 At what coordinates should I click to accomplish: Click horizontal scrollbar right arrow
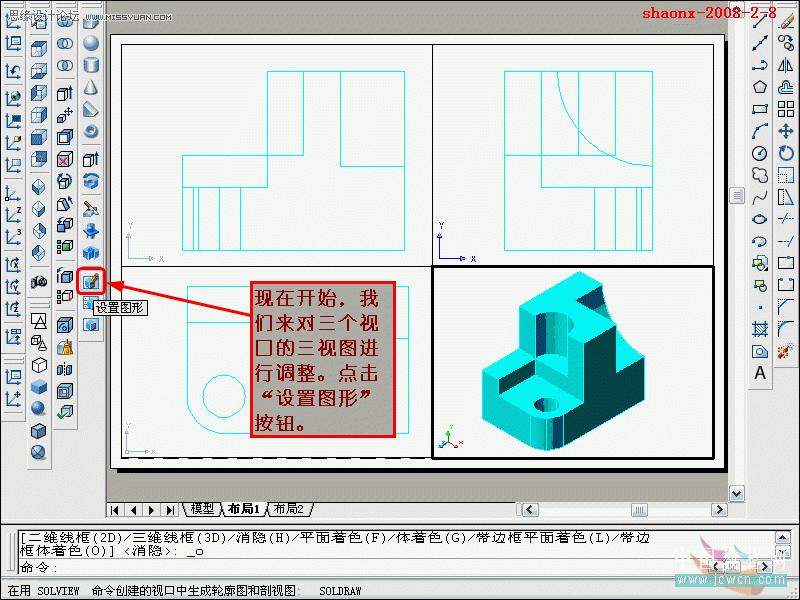[x=719, y=510]
